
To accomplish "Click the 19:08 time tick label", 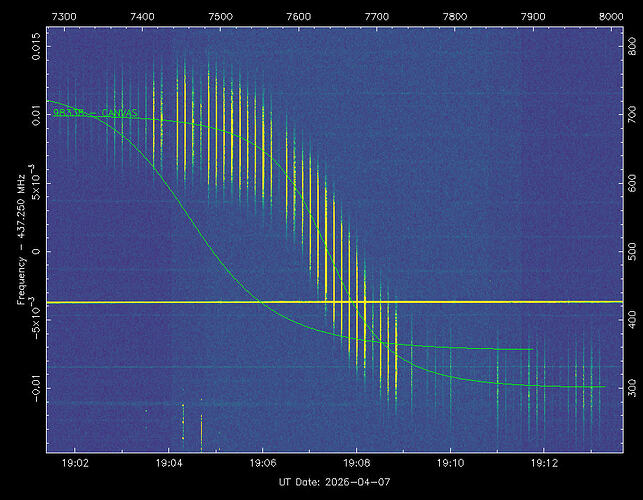I will pos(357,464).
